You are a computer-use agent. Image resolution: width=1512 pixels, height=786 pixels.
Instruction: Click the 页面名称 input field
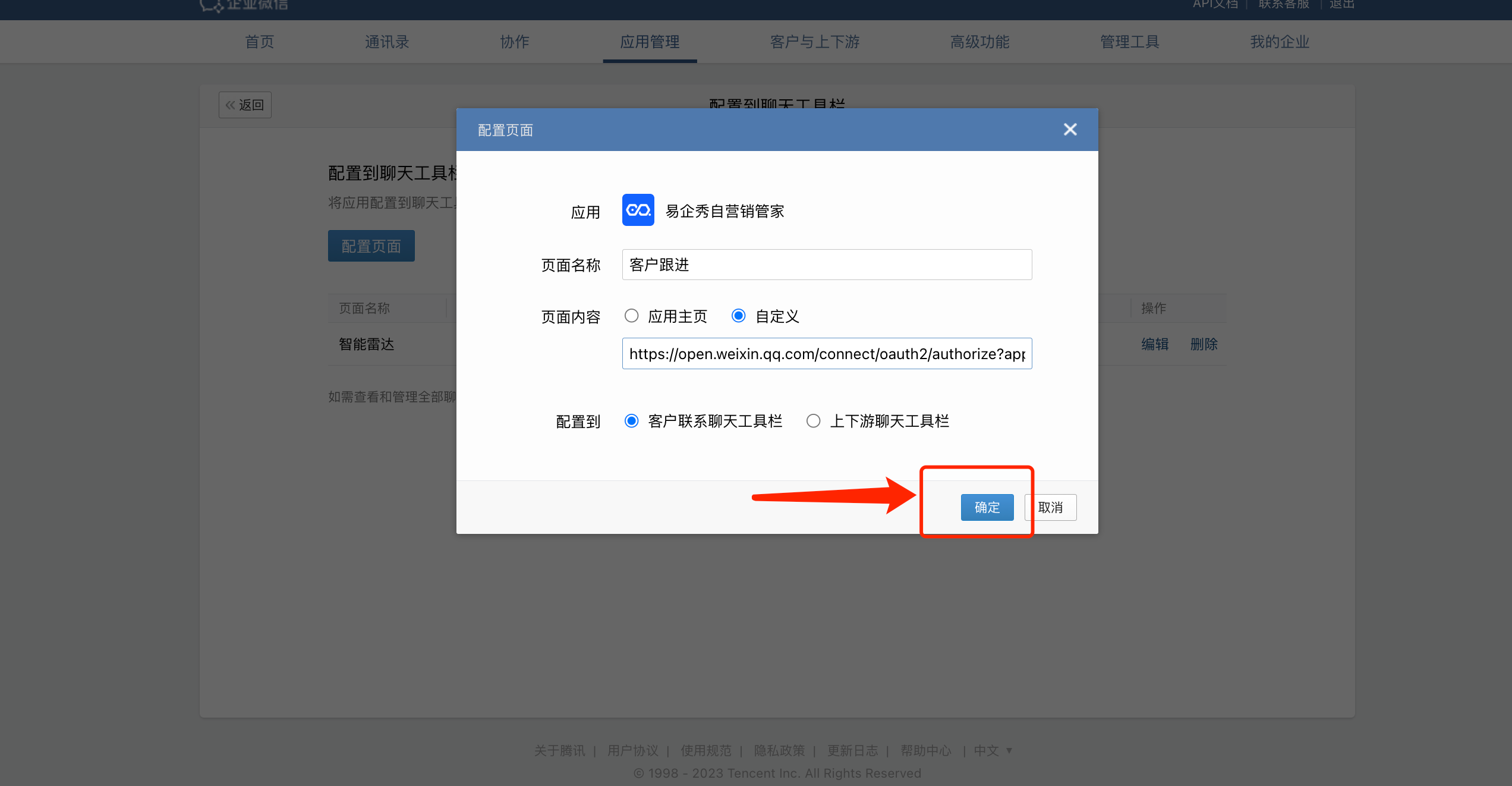826,265
